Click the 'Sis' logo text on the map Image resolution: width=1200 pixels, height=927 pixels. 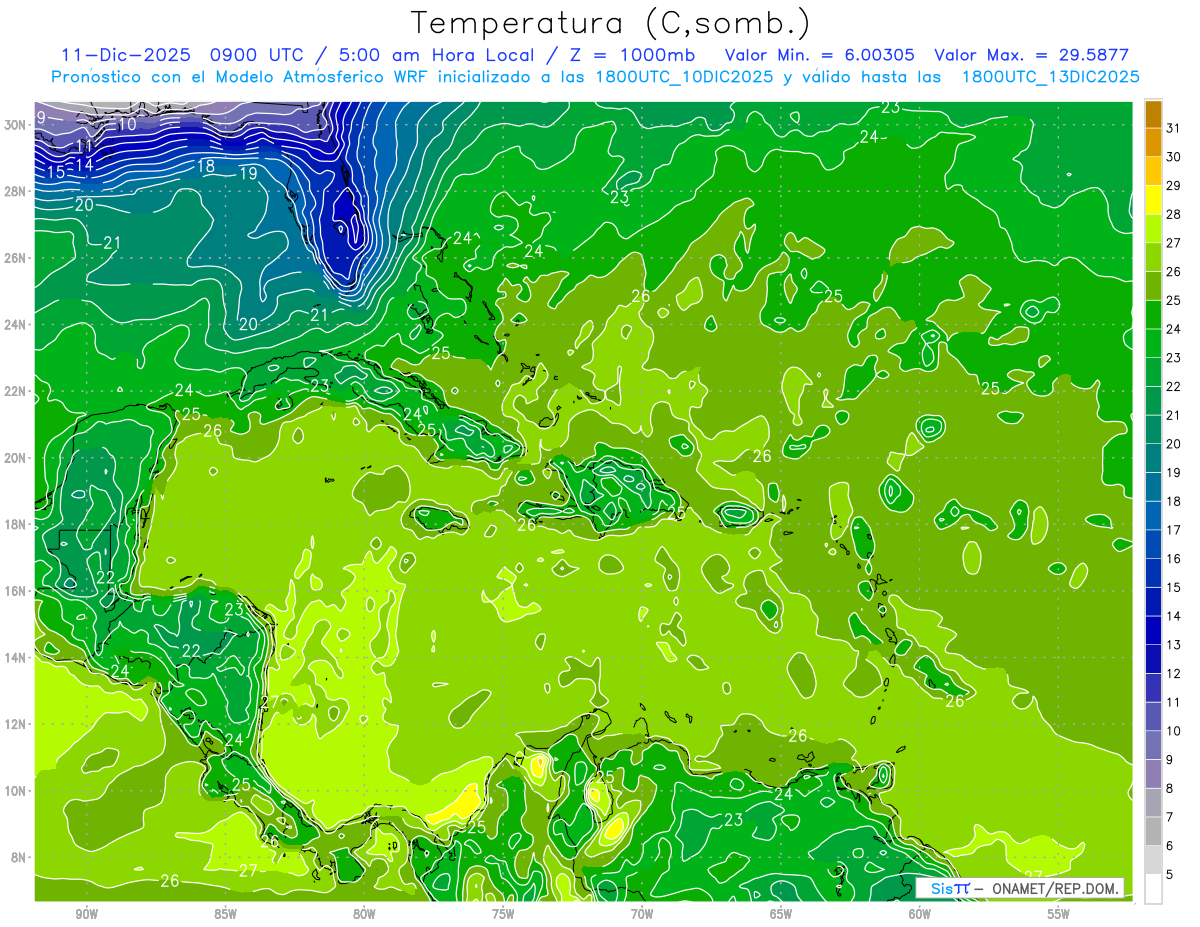[942, 888]
